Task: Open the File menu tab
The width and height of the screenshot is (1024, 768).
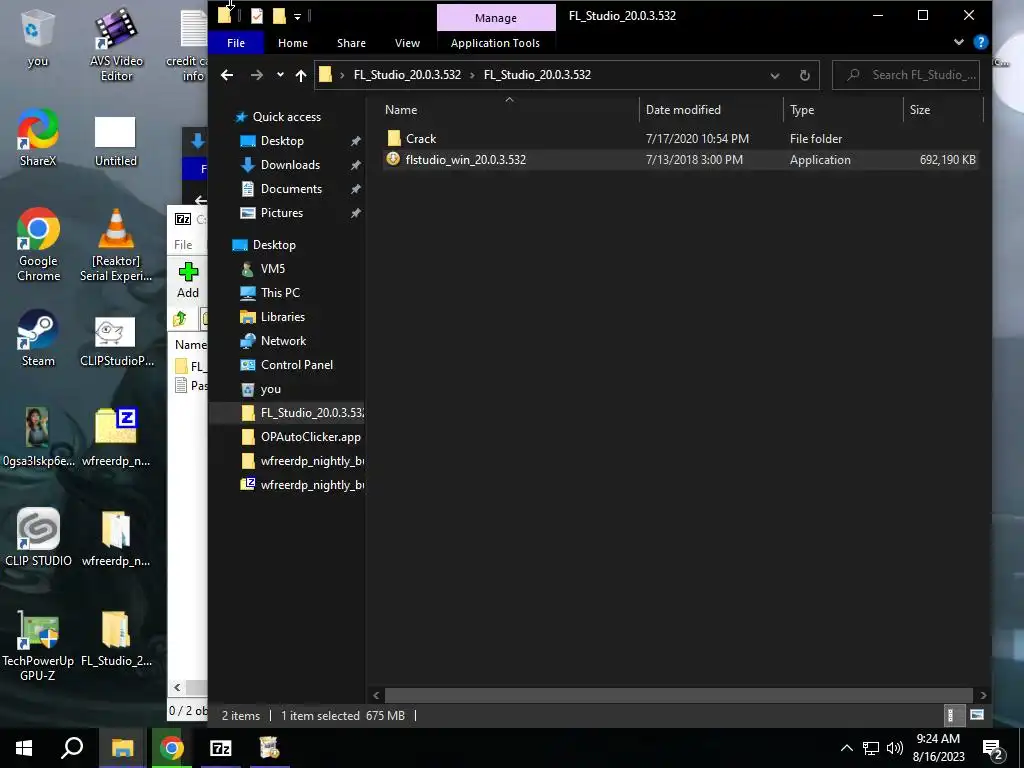Action: pyautogui.click(x=236, y=43)
